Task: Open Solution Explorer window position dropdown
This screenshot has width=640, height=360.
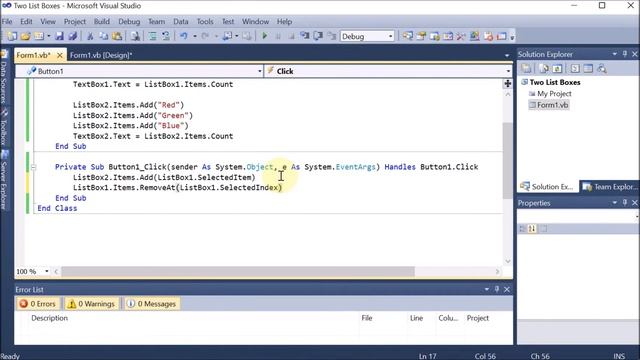Action: coord(615,54)
